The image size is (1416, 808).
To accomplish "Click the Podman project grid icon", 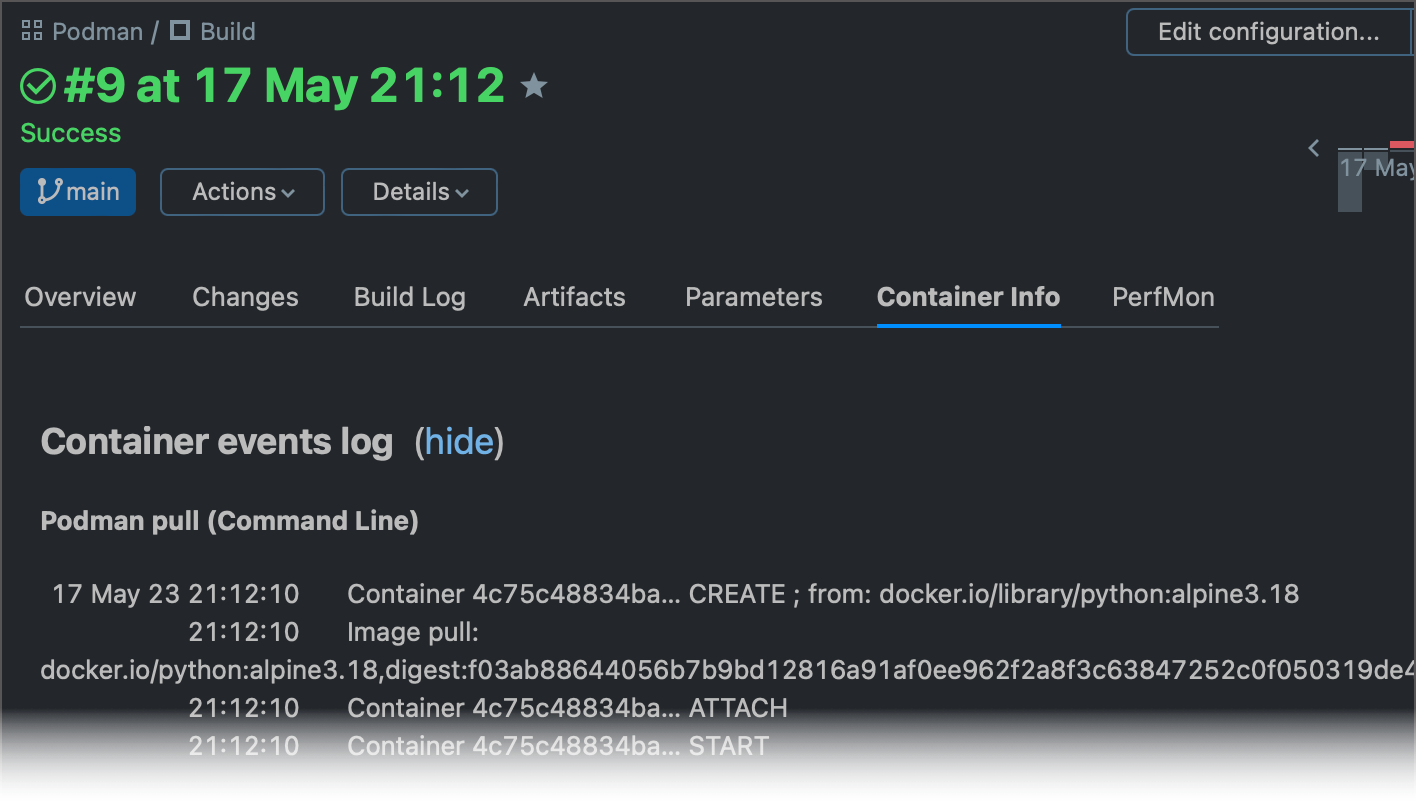I will (32, 32).
